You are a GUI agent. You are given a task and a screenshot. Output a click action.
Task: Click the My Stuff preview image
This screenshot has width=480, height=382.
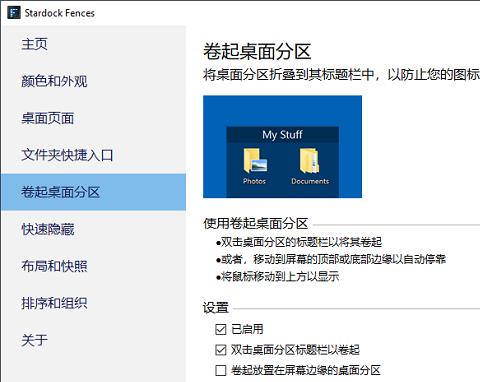tap(282, 147)
